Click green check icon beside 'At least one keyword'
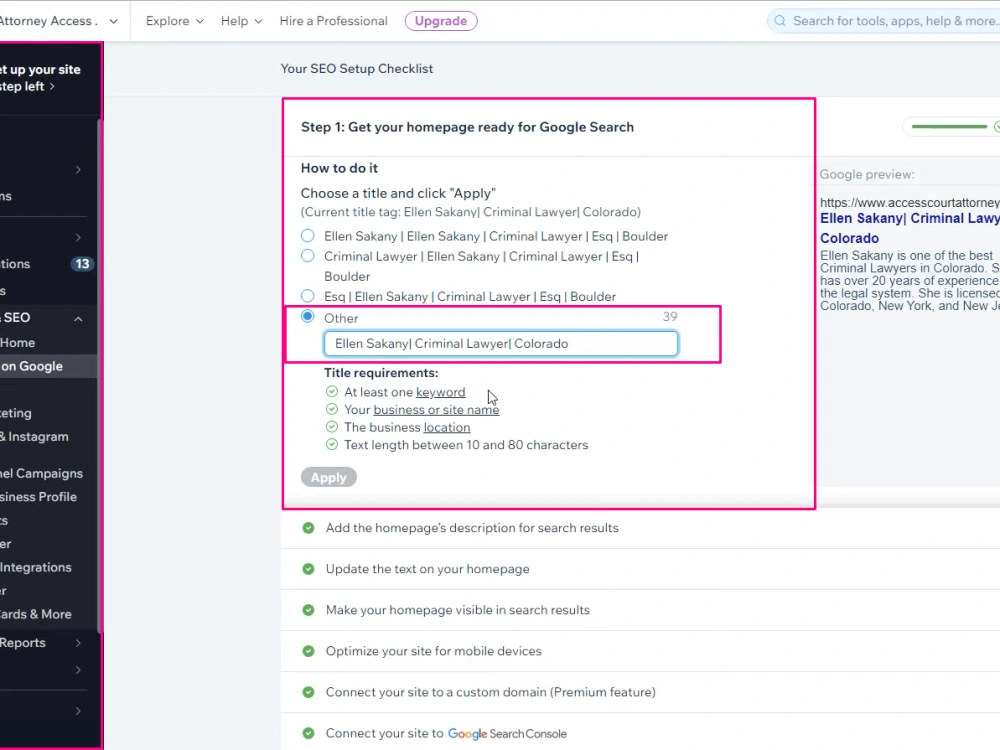The width and height of the screenshot is (1000, 750). point(332,392)
